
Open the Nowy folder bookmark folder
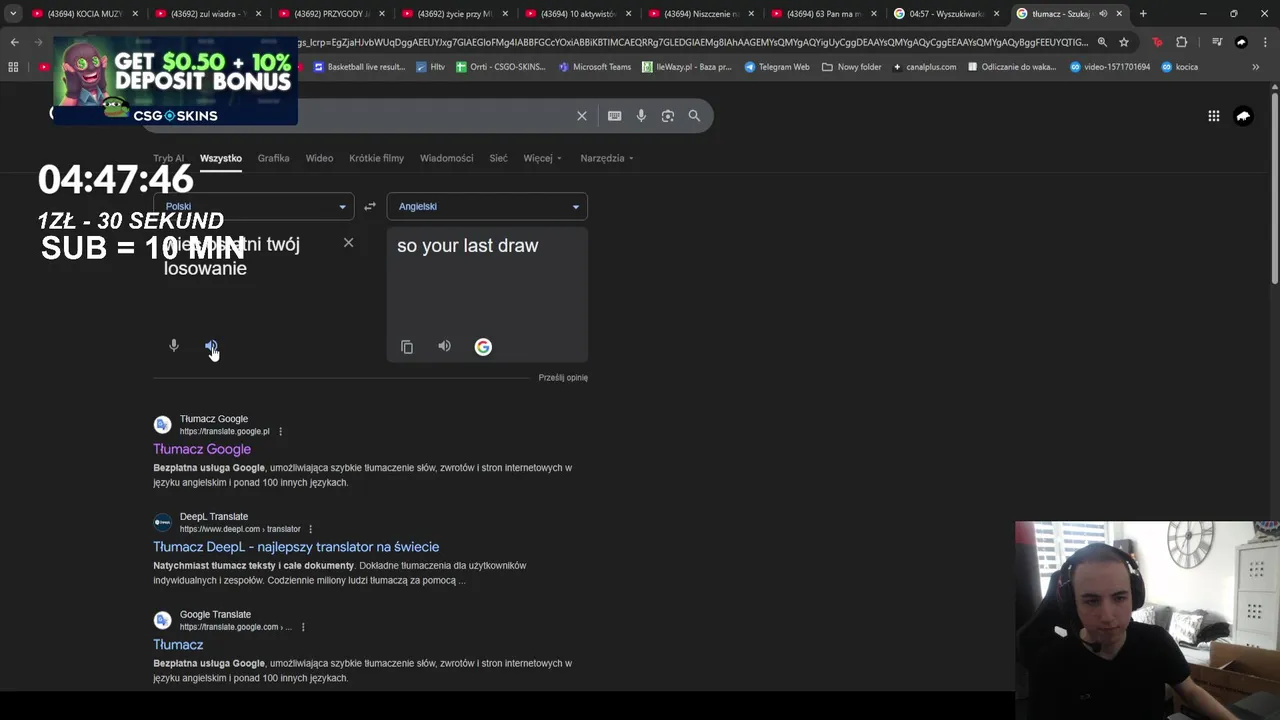852,67
